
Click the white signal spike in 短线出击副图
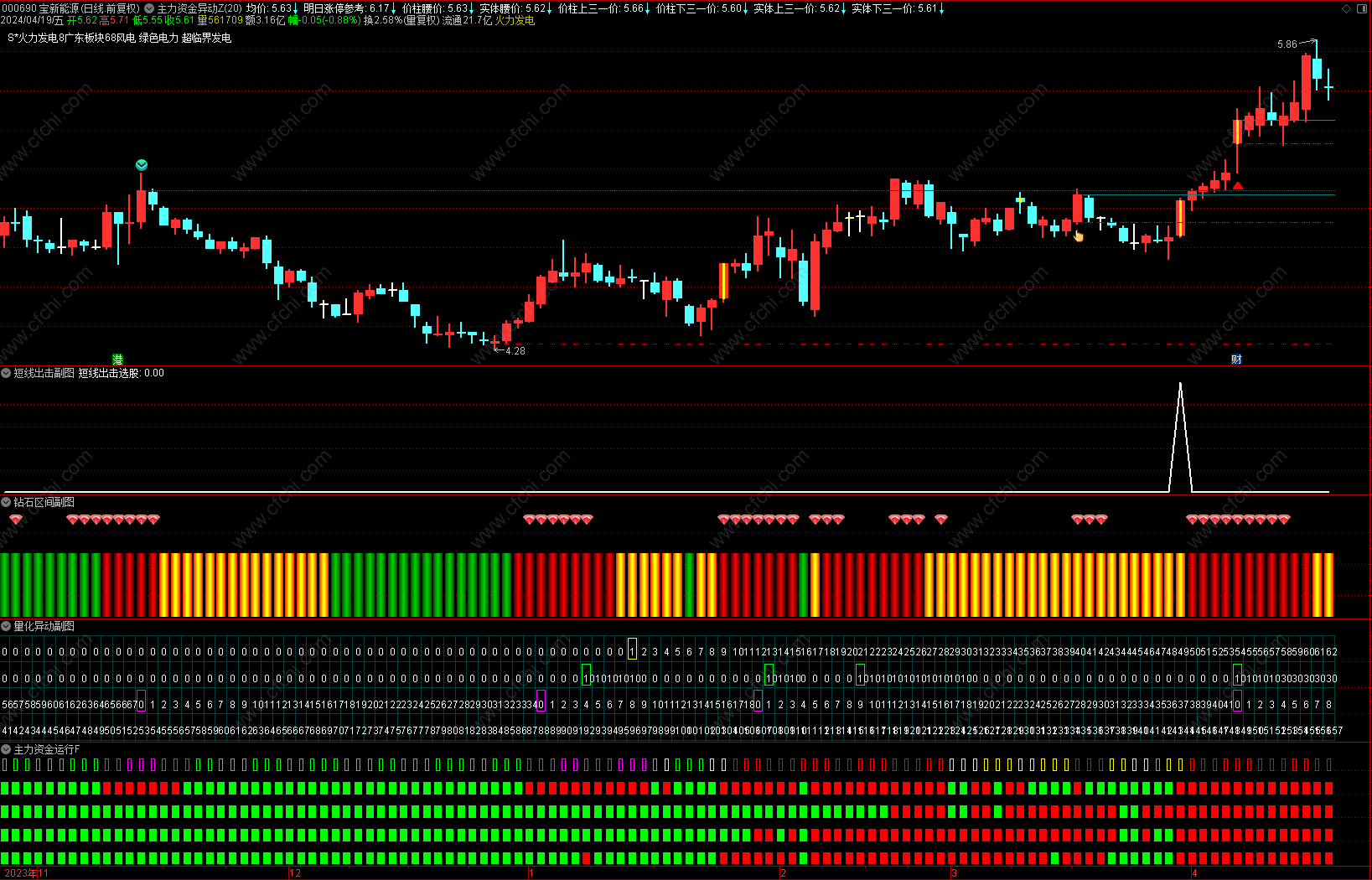tap(1180, 436)
